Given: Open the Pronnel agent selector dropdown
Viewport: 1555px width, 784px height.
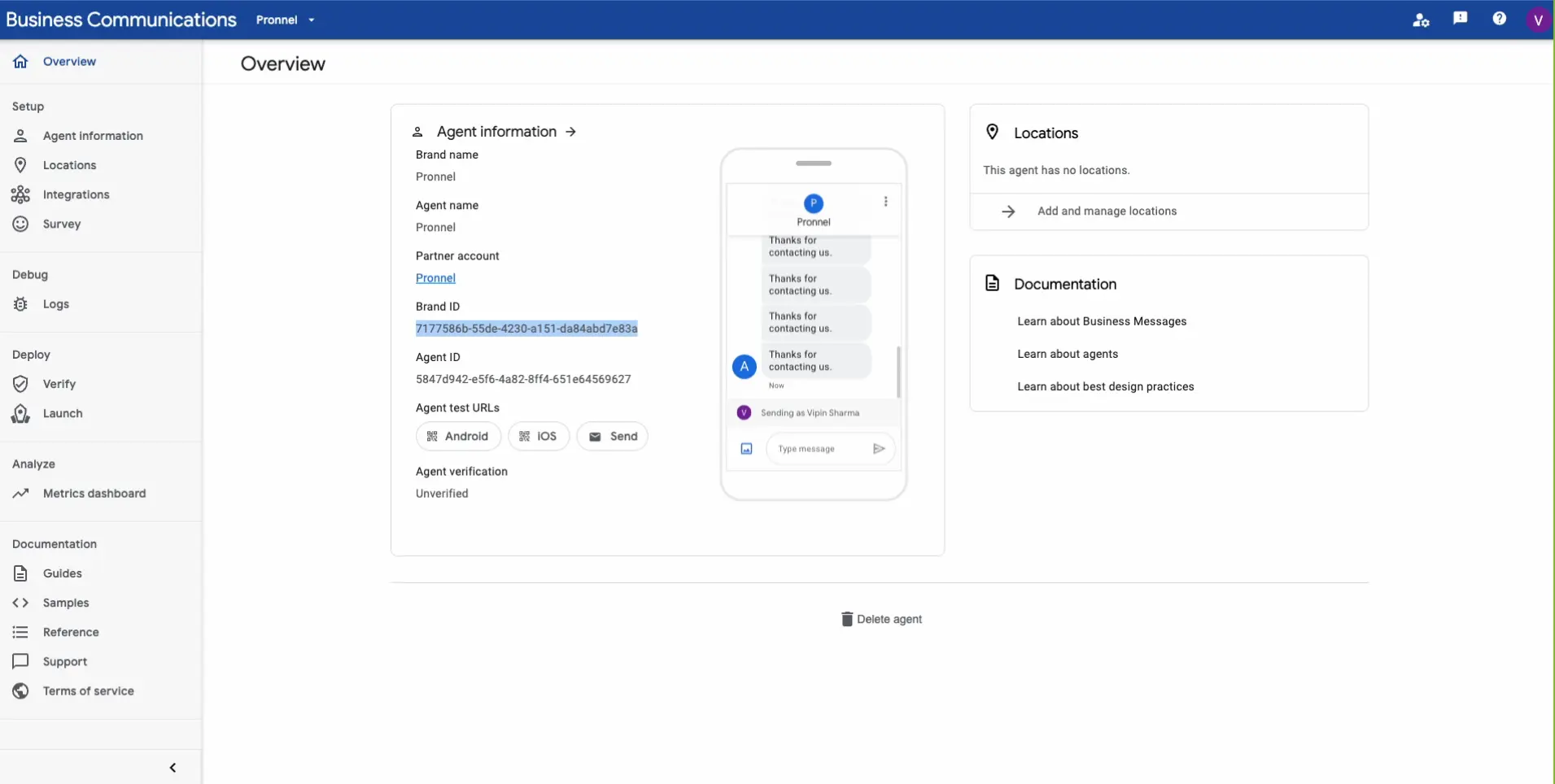Looking at the screenshot, I should (285, 20).
